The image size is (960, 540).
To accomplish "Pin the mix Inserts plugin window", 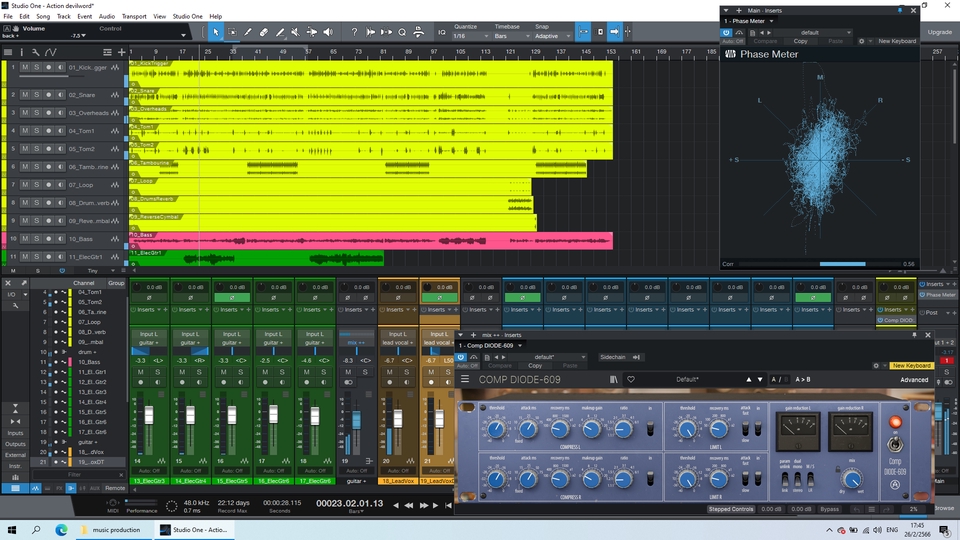I will click(x=915, y=335).
